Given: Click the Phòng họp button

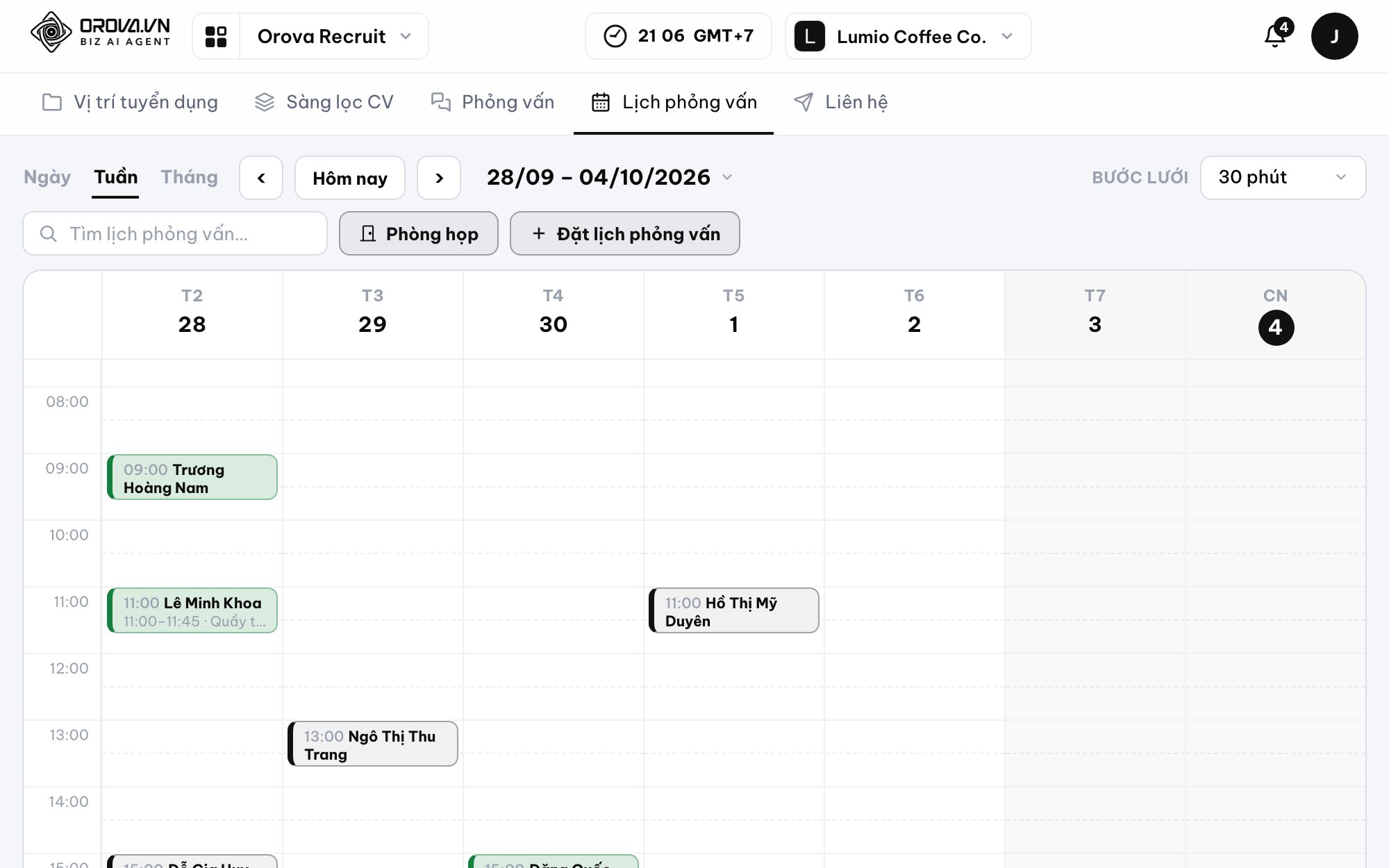Looking at the screenshot, I should click(x=419, y=233).
